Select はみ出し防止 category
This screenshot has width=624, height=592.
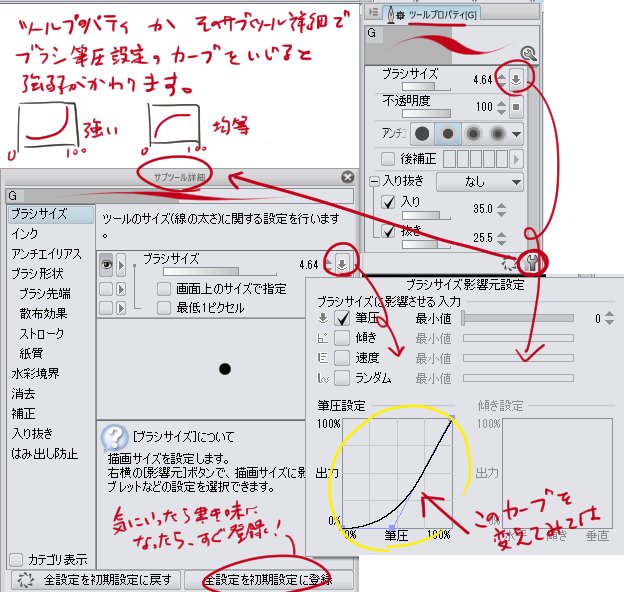(x=45, y=453)
